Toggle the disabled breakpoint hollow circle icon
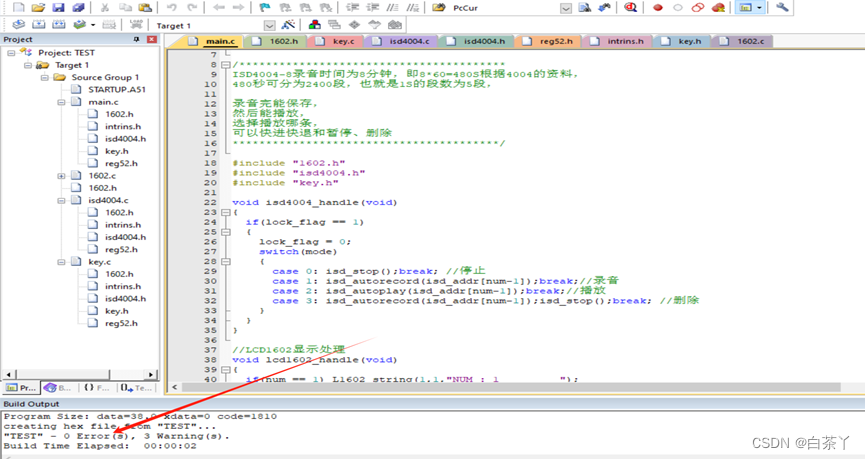 [x=678, y=7]
